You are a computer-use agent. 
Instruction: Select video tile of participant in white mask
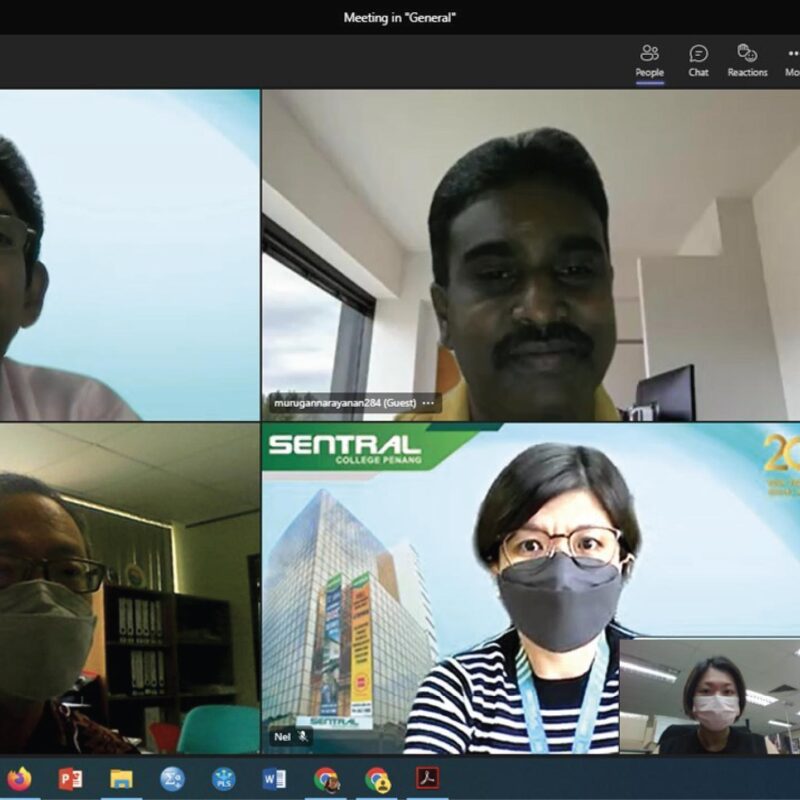[130, 588]
